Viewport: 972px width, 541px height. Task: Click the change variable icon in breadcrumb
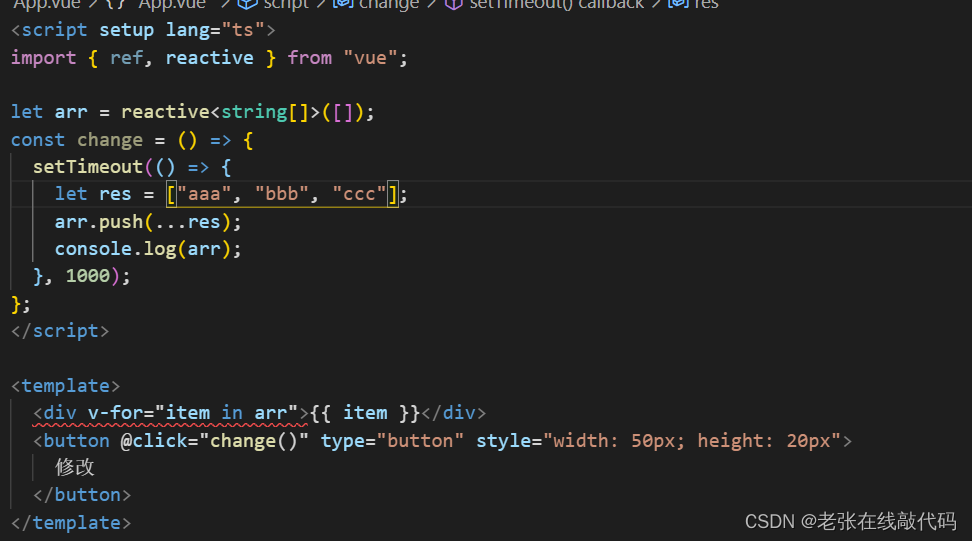pos(343,4)
